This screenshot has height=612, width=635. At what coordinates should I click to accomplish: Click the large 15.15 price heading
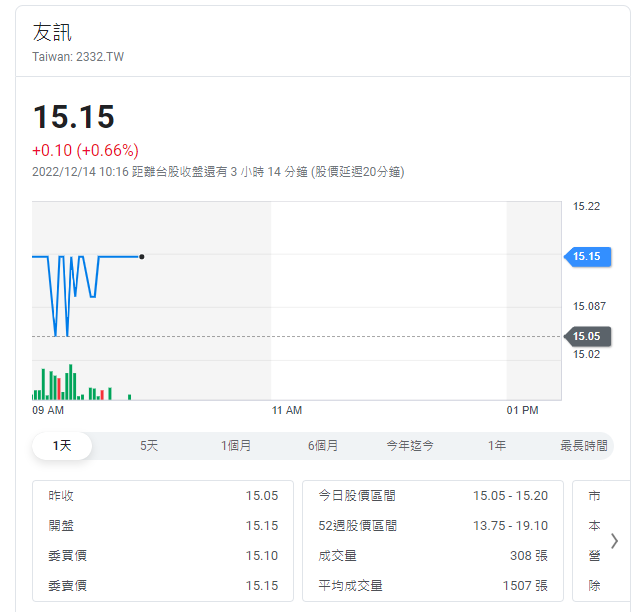[x=74, y=118]
